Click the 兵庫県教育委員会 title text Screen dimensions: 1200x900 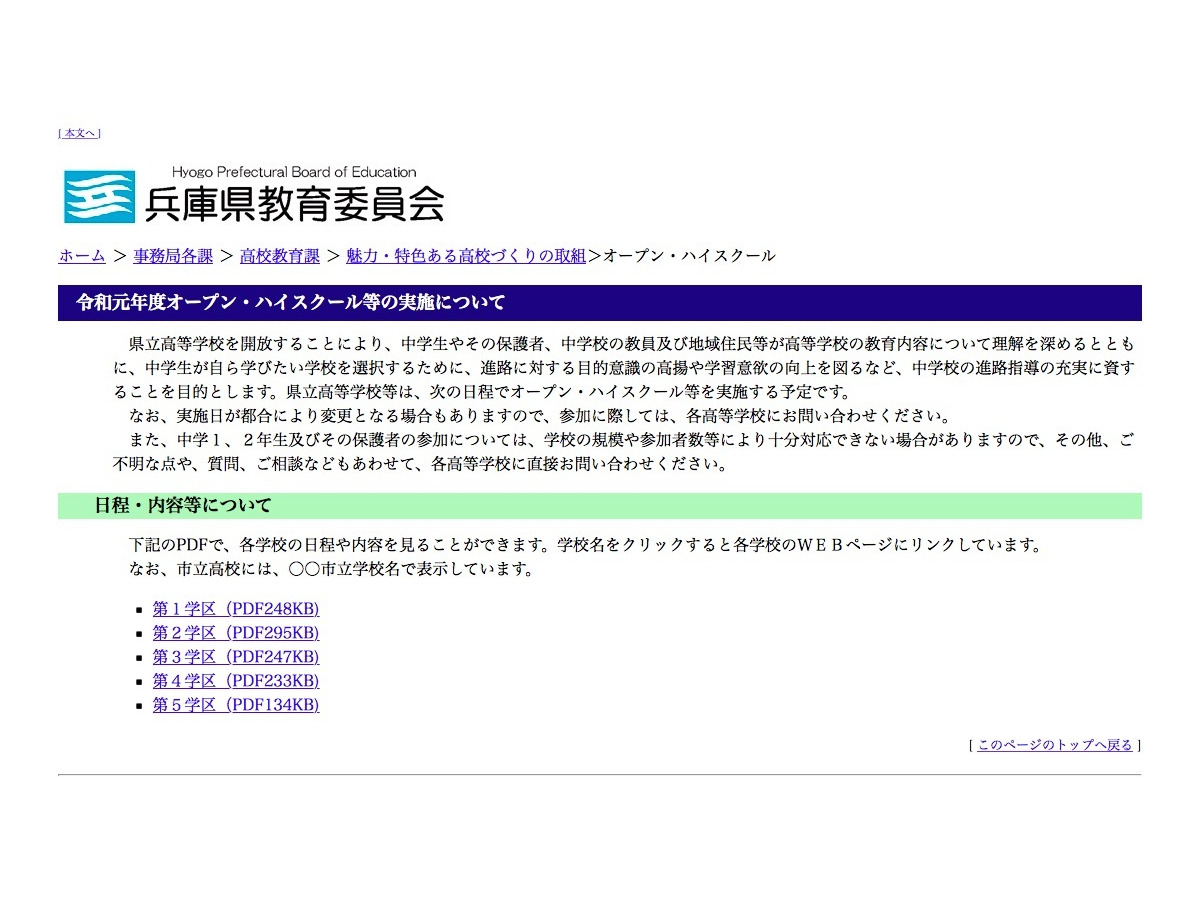296,204
